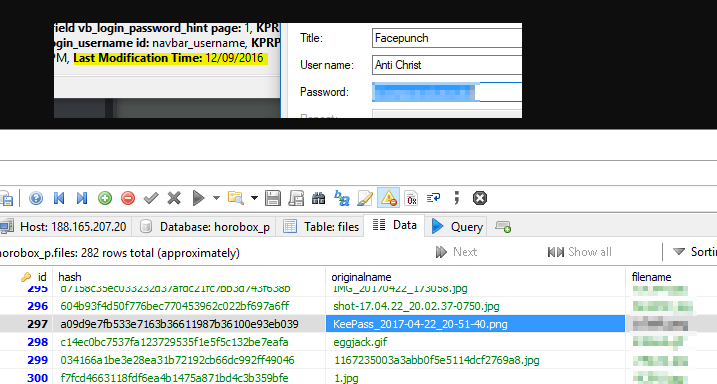
Task: Jump to the first row with the toolbar arrow
Action: click(59, 198)
